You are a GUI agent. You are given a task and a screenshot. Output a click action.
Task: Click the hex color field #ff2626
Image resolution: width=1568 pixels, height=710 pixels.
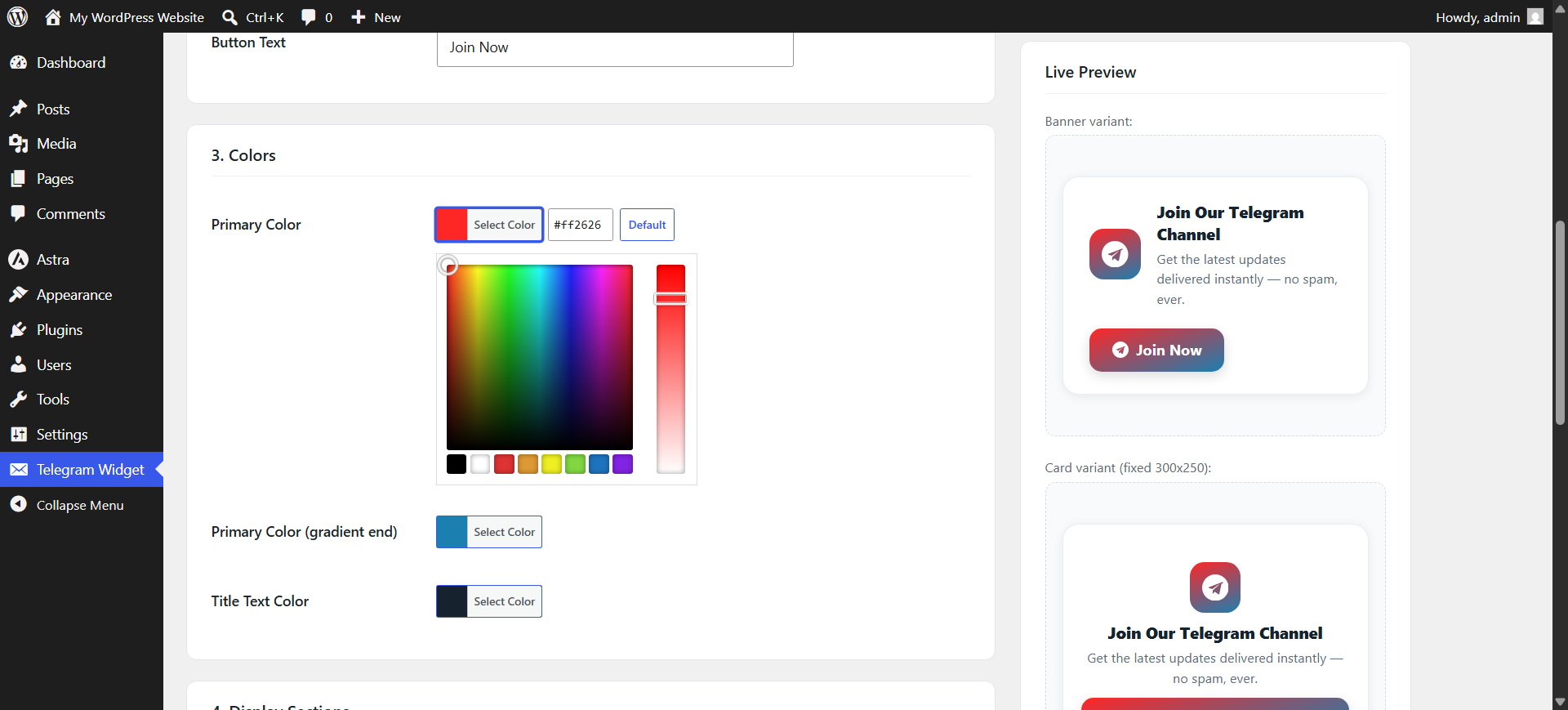click(581, 225)
